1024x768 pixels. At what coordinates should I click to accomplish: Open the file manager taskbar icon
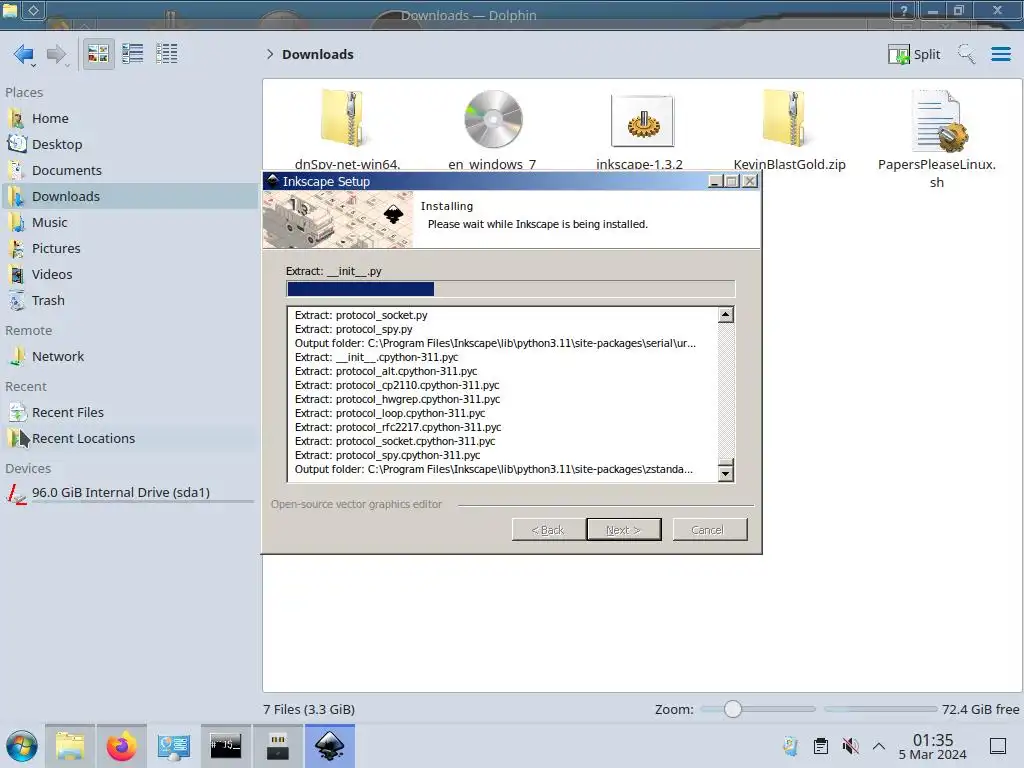tap(70, 746)
